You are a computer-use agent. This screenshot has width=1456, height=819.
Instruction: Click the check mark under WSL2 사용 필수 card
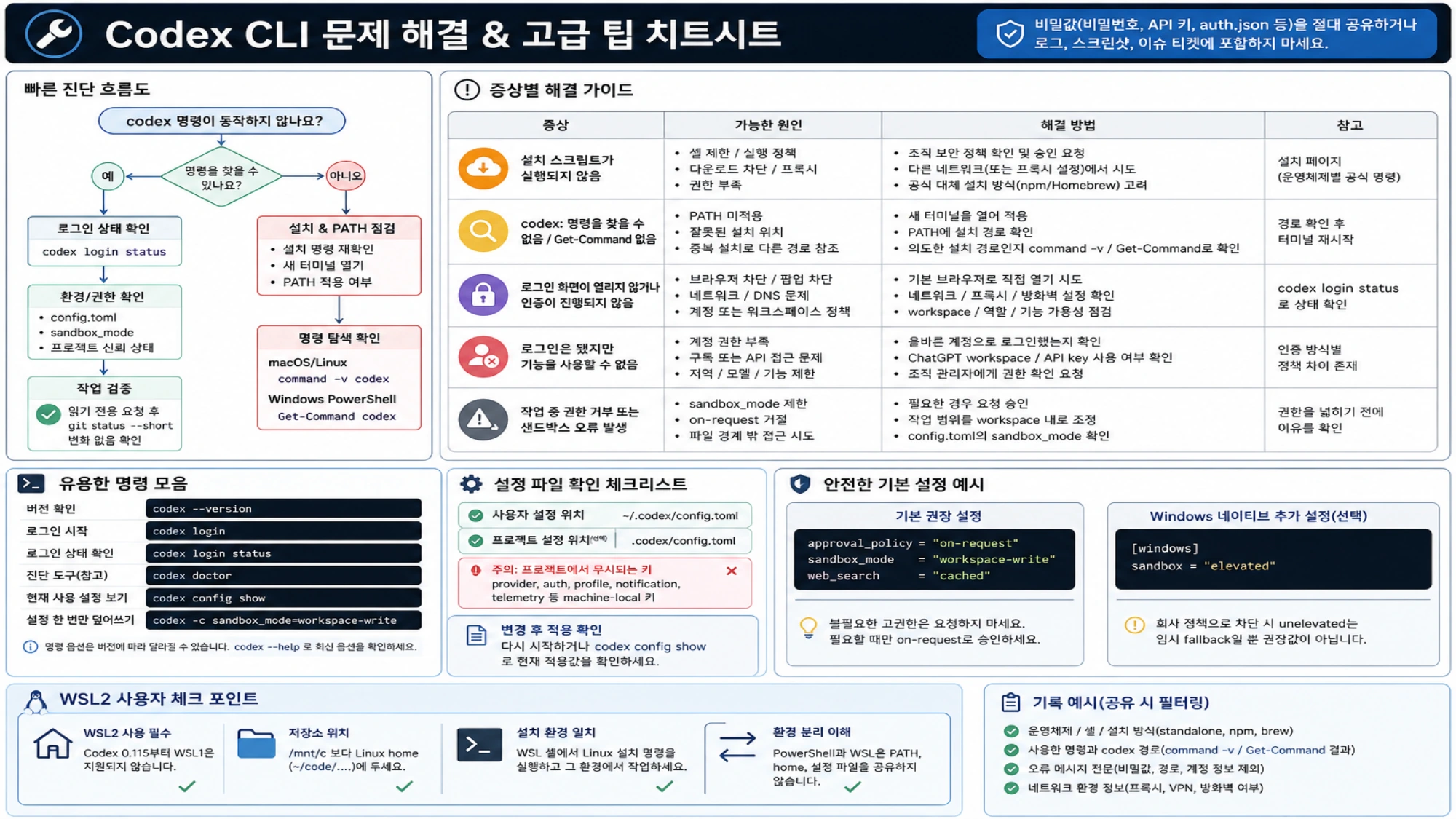[187, 786]
